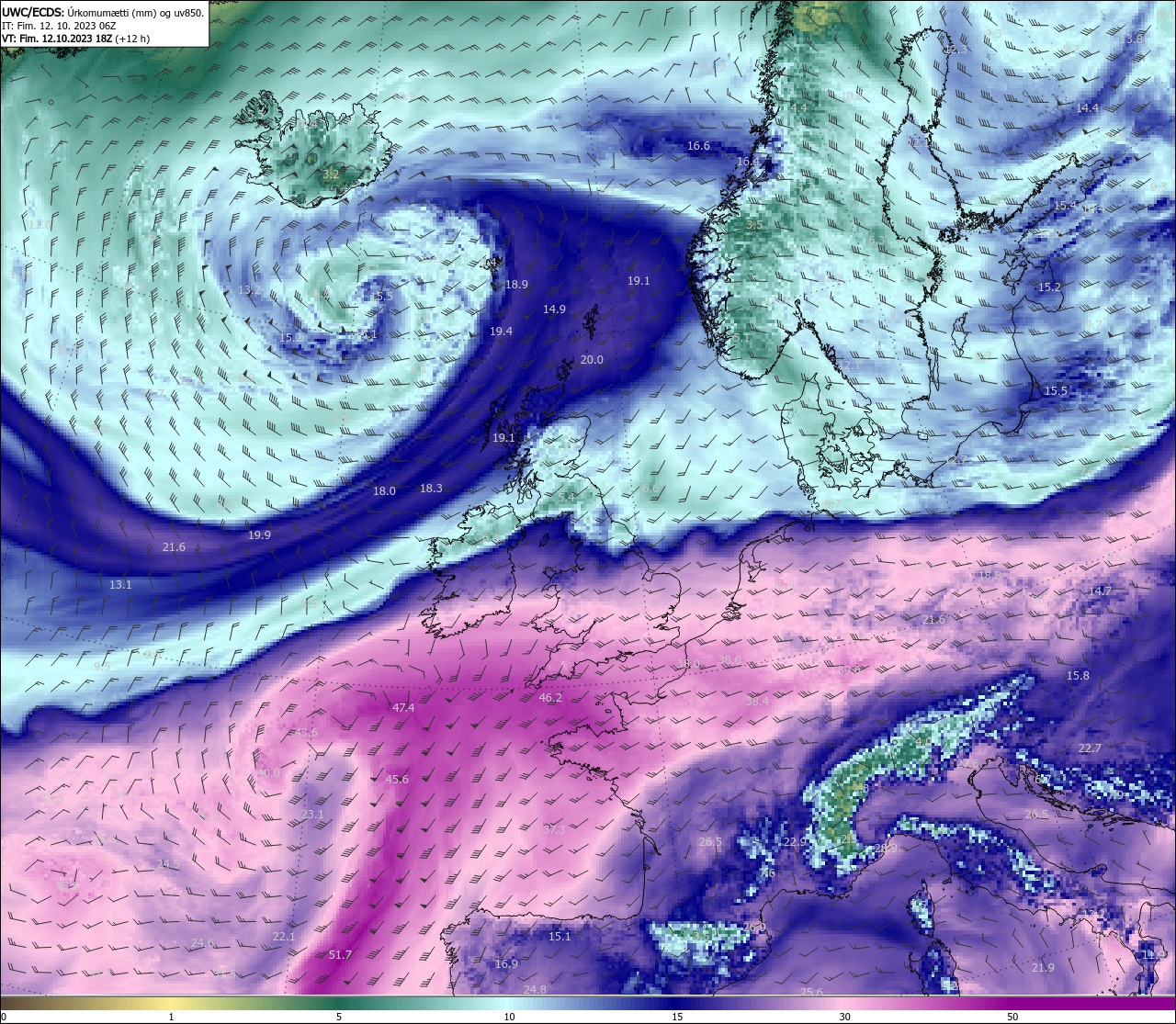
Task: Click the 19.4 value label
Action: [501, 332]
